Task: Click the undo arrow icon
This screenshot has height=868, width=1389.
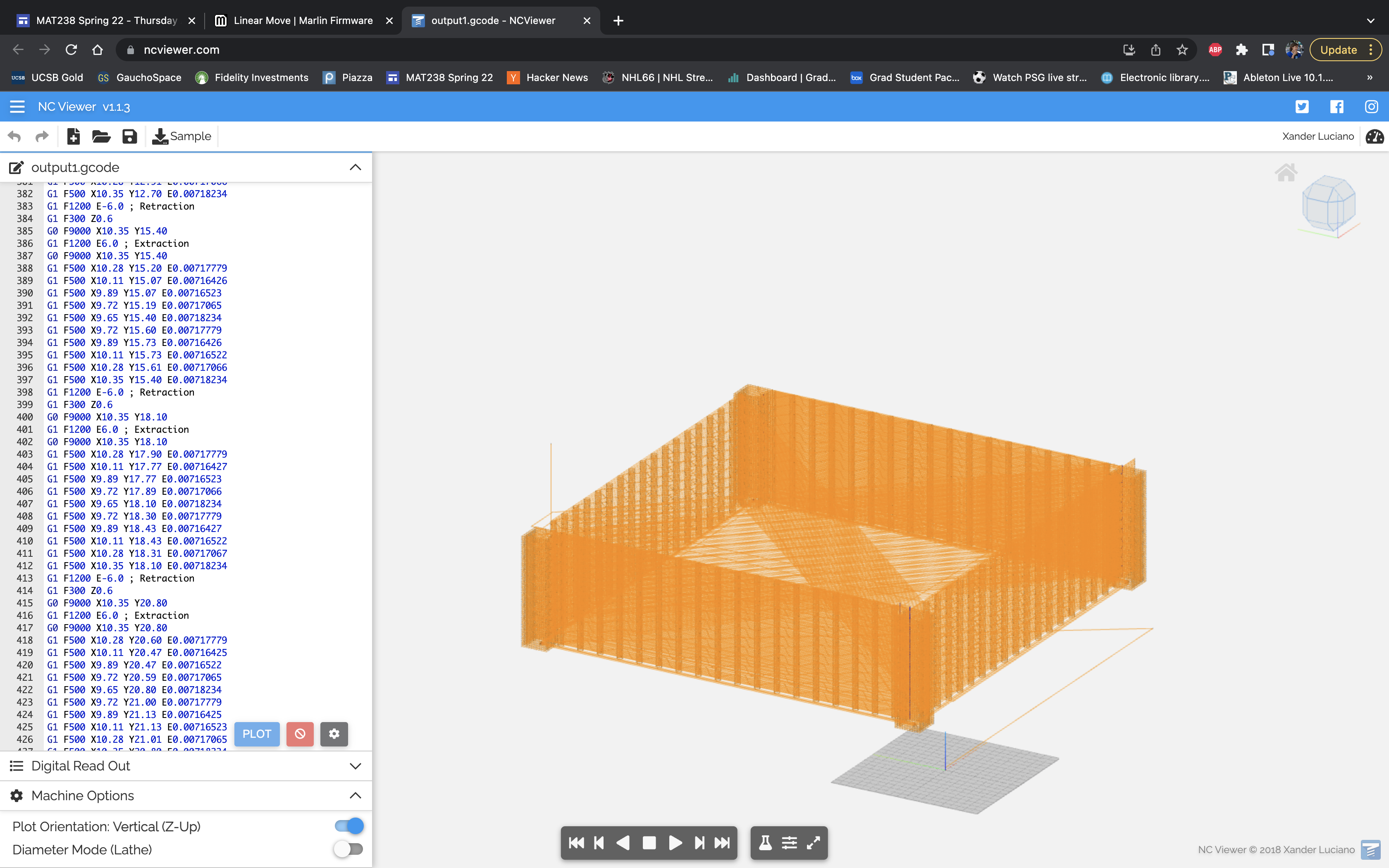Action: point(14,136)
